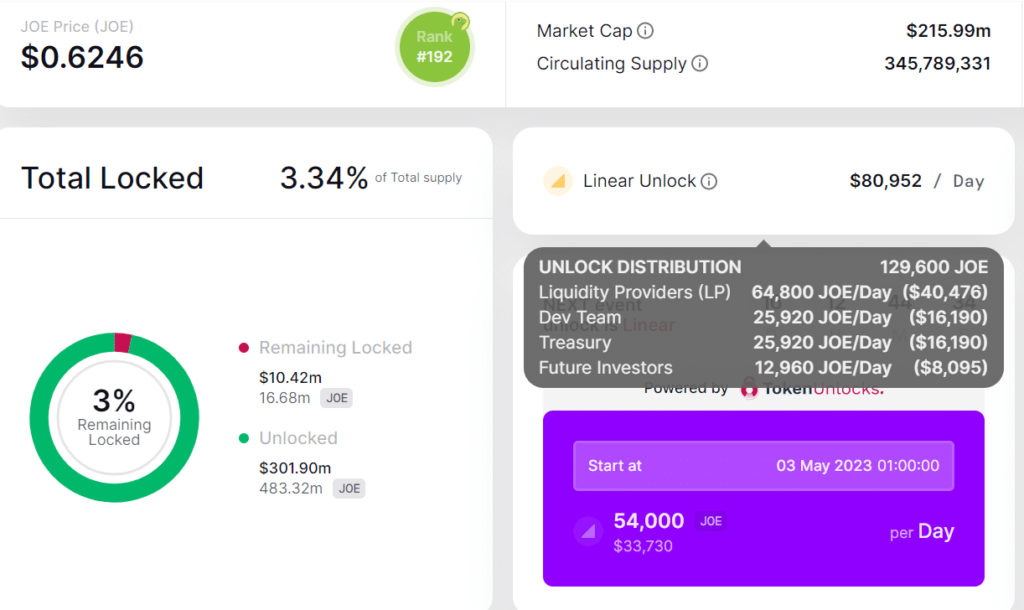The width and height of the screenshot is (1024, 610).
Task: Click the orange Linear Unlock triangle icon
Action: pos(558,181)
